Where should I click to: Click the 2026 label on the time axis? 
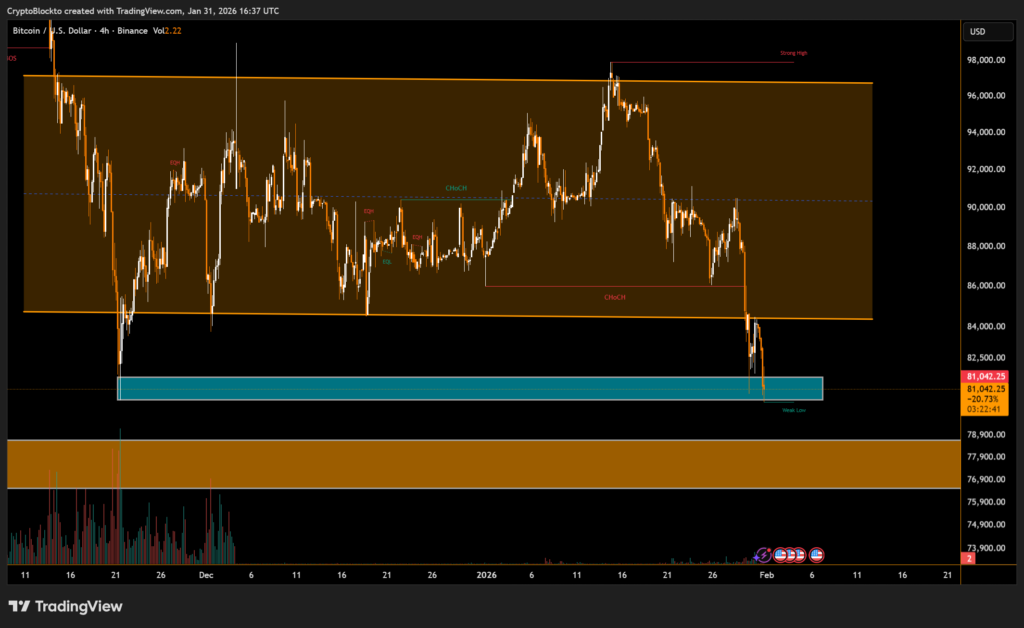(486, 576)
